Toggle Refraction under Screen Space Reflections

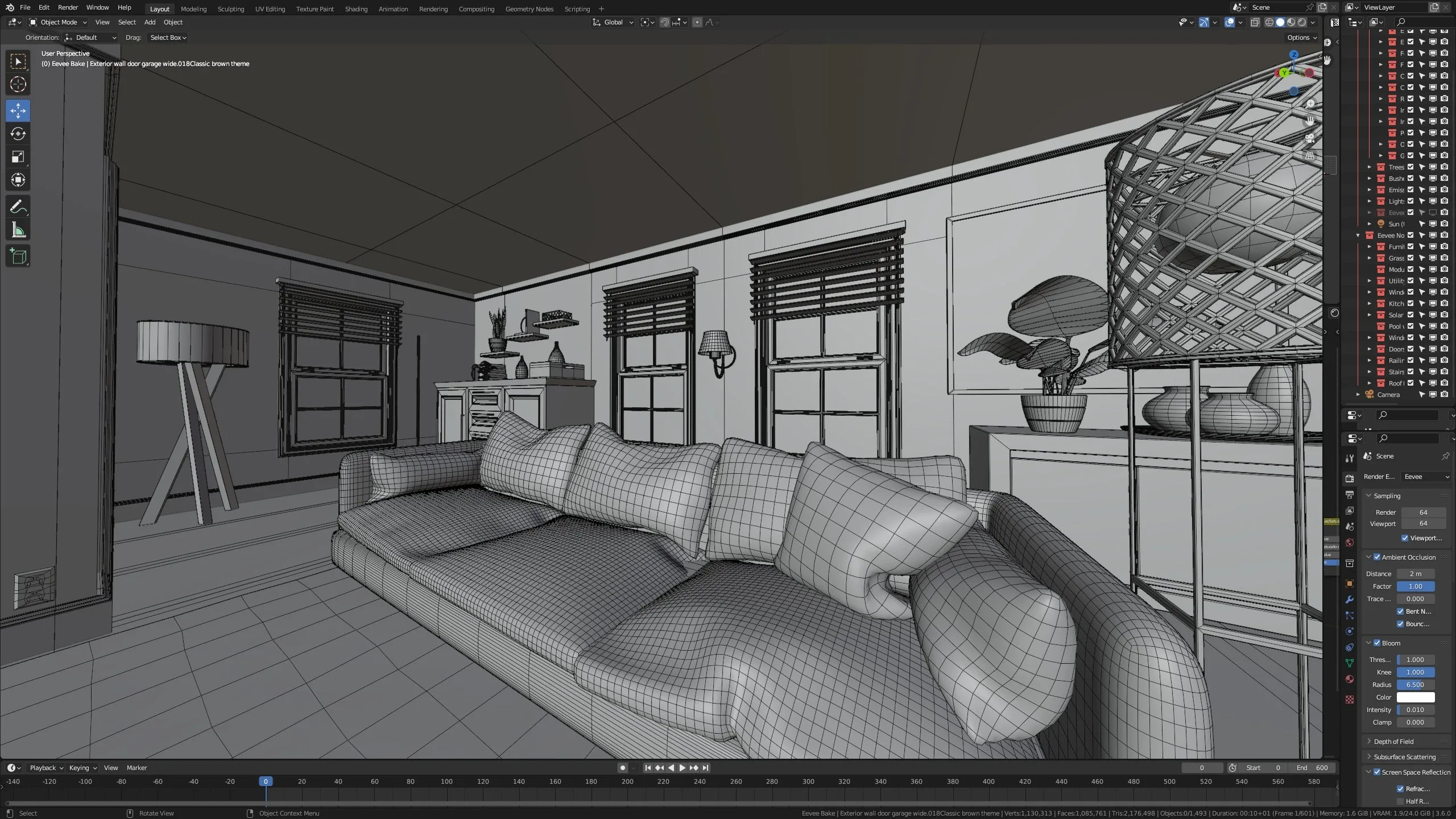pos(1401,789)
